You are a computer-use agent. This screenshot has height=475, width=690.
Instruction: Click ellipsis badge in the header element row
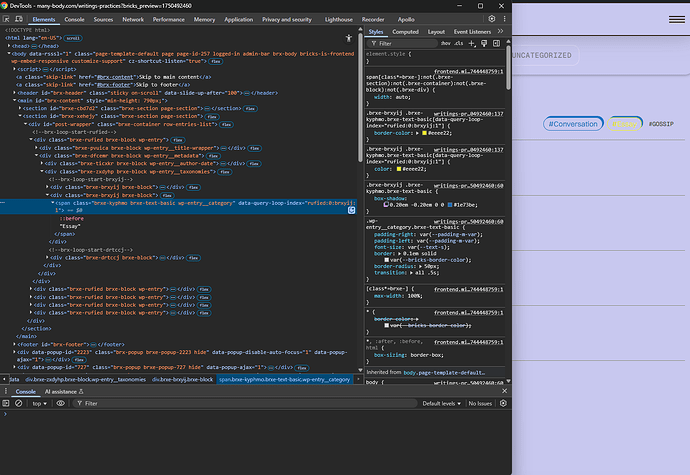pyautogui.click(x=247, y=93)
